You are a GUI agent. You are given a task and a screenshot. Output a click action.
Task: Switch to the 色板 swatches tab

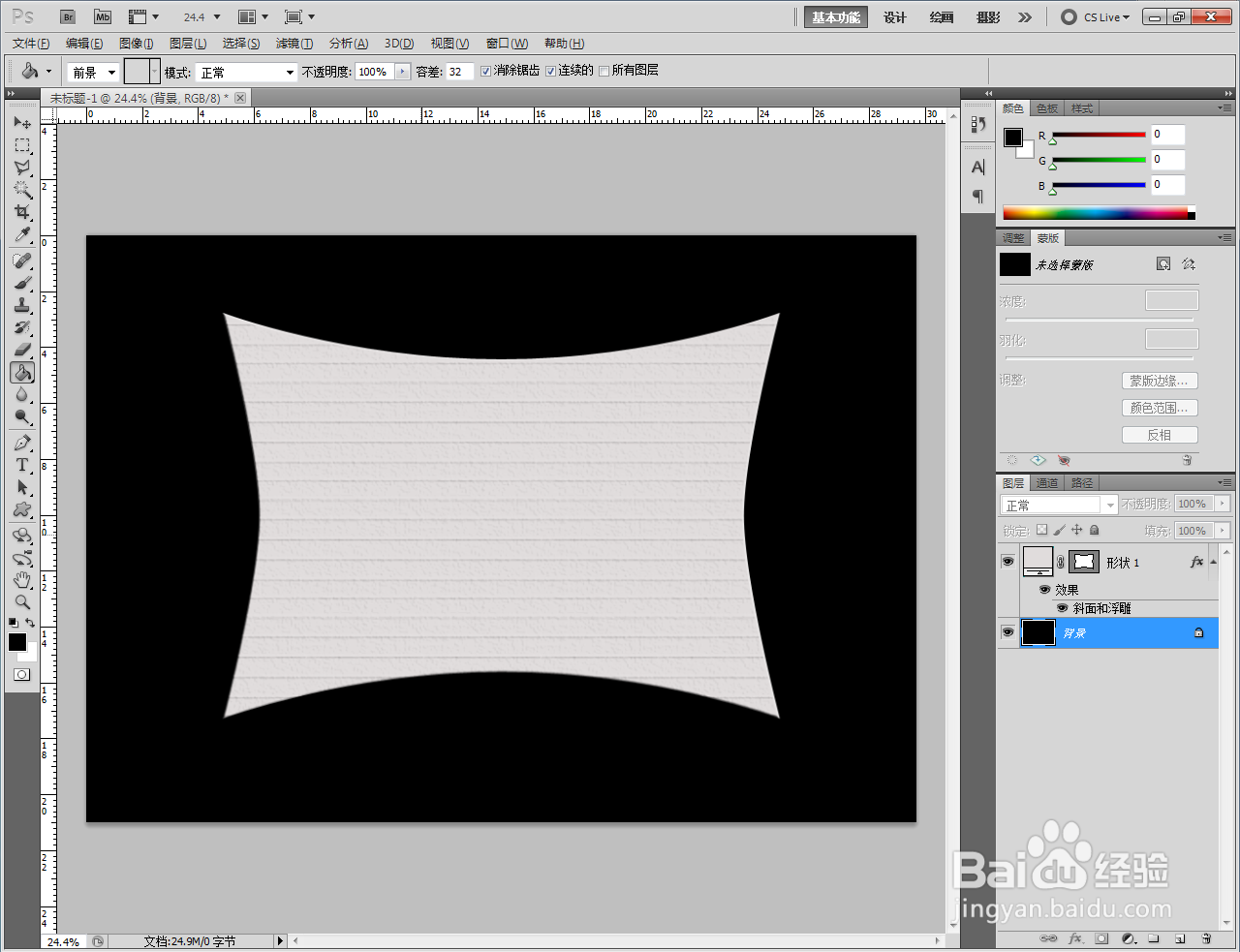1047,108
